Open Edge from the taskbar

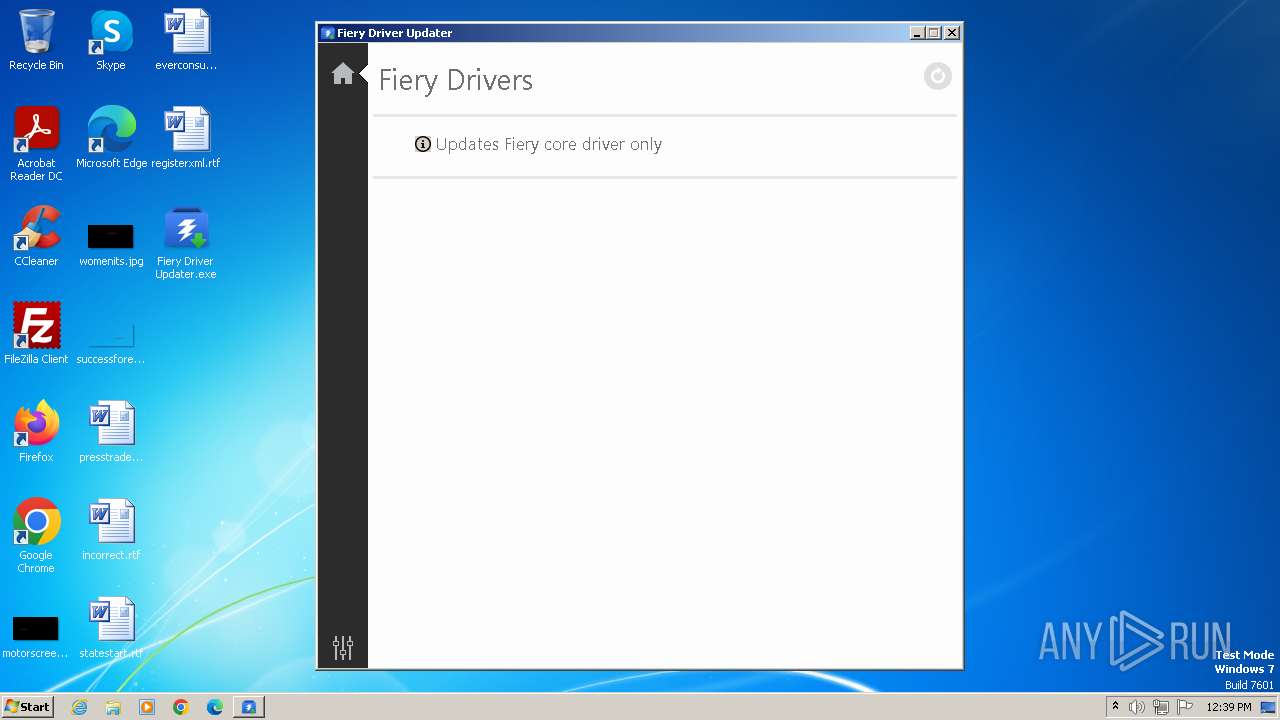click(x=215, y=707)
